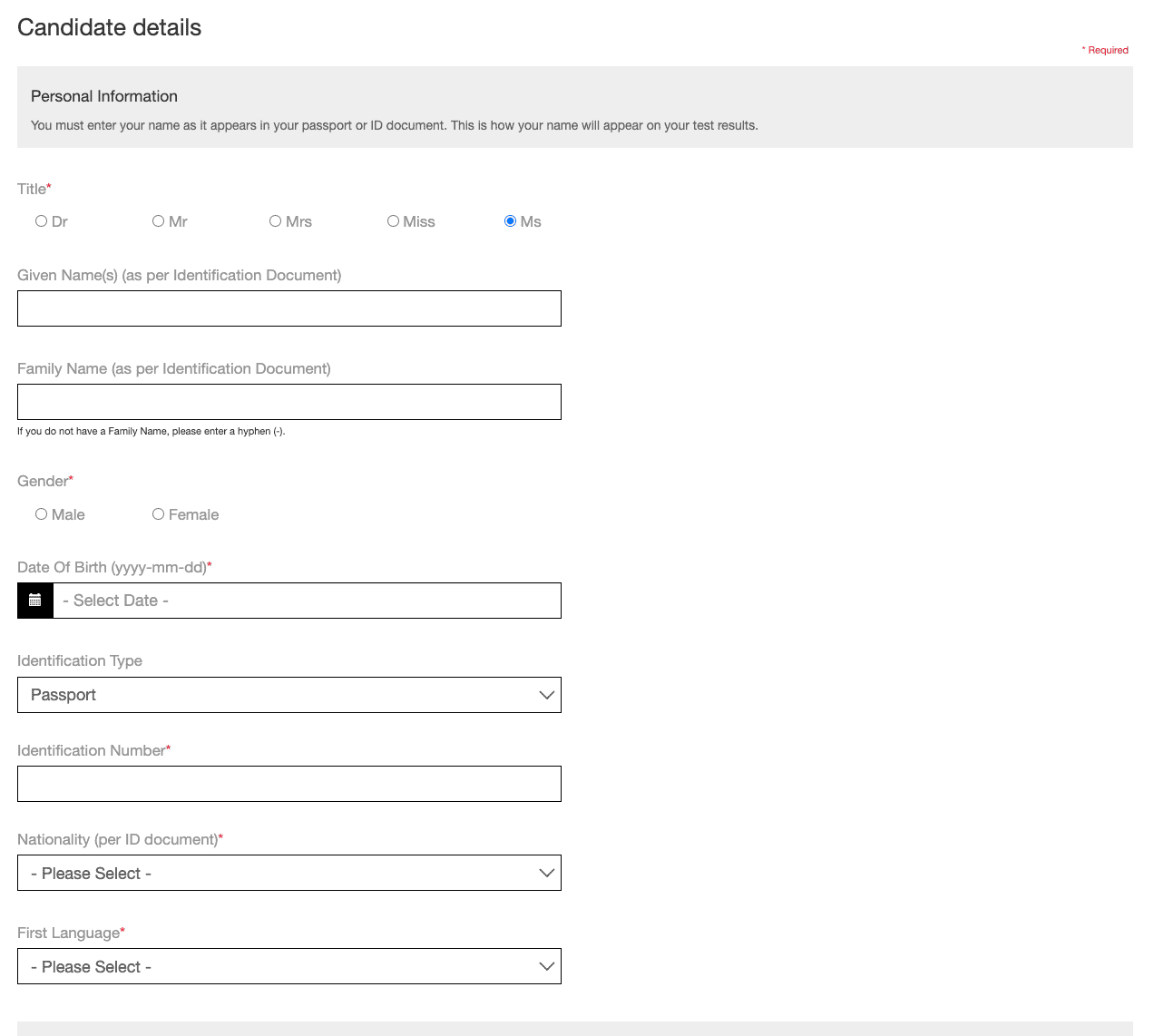Click the First Language chevron arrow

(x=546, y=966)
